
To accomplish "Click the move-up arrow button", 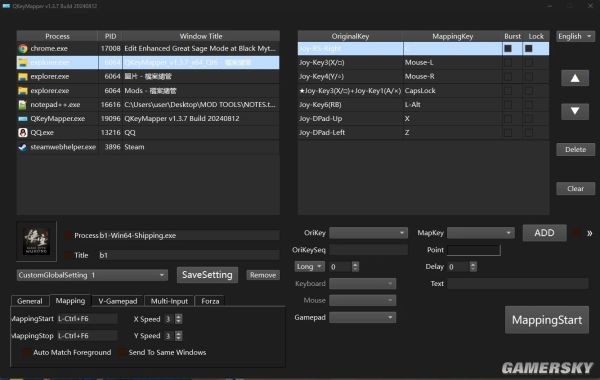I will coord(575,78).
